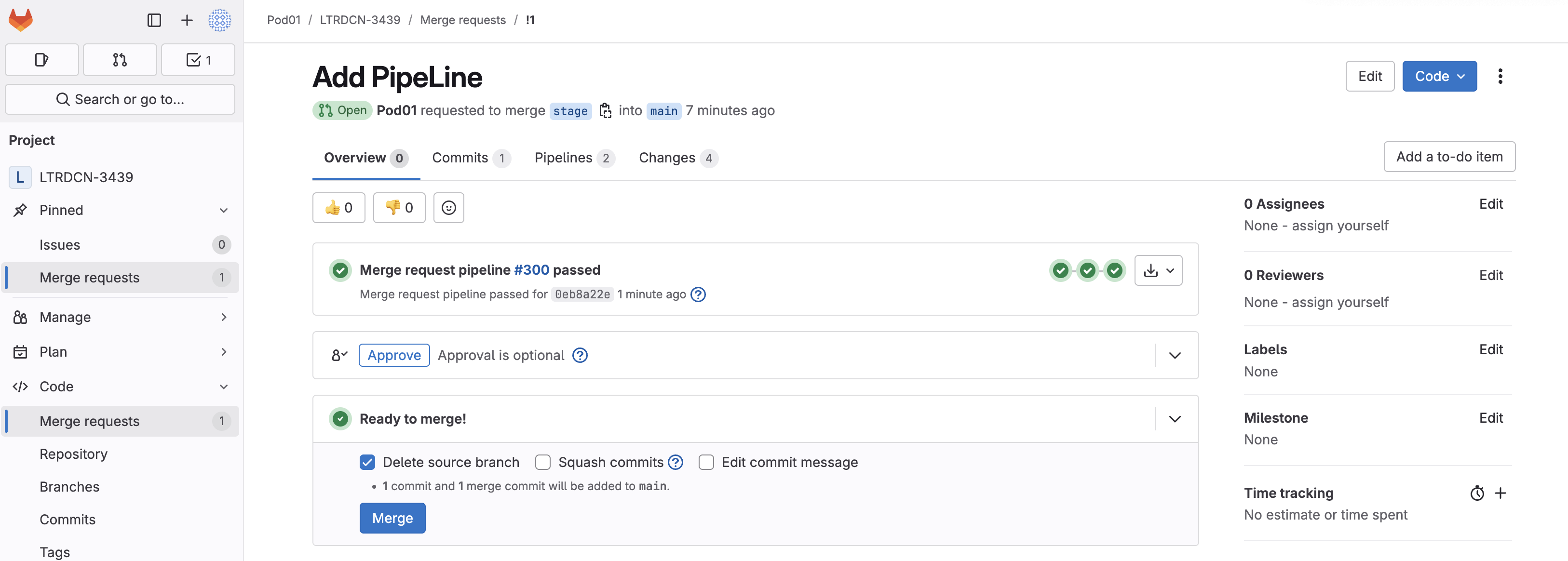Toggle the sidebar collapse icon
Screen dimensions: 1568x561
(154, 20)
